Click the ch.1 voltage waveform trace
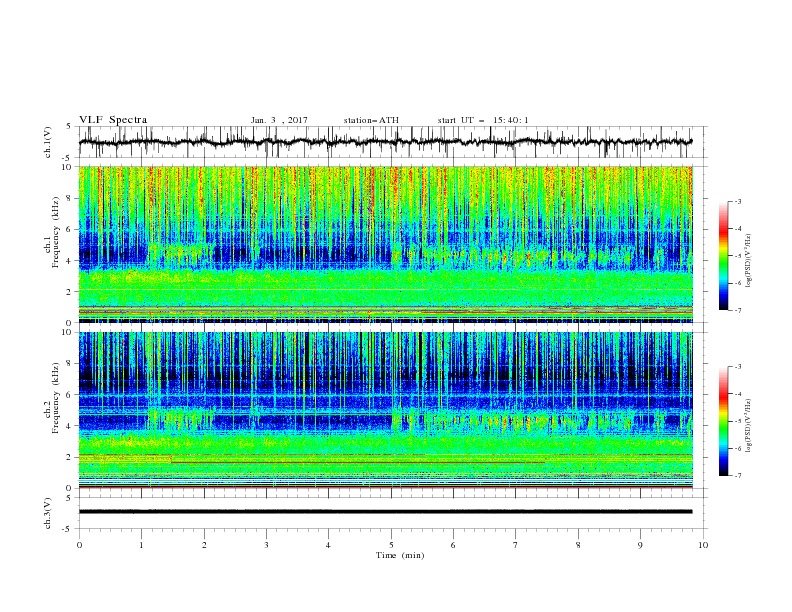The width and height of the screenshot is (792, 612). (x=385, y=142)
